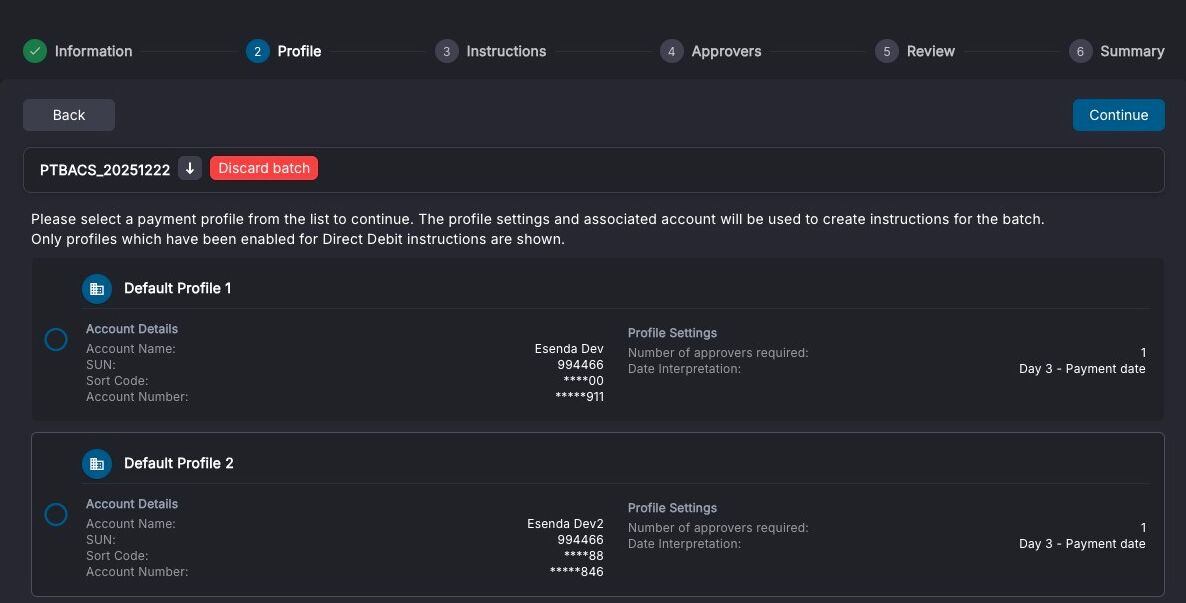Image resolution: width=1186 pixels, height=603 pixels.
Task: Open the Approvers step label
Action: 726,51
